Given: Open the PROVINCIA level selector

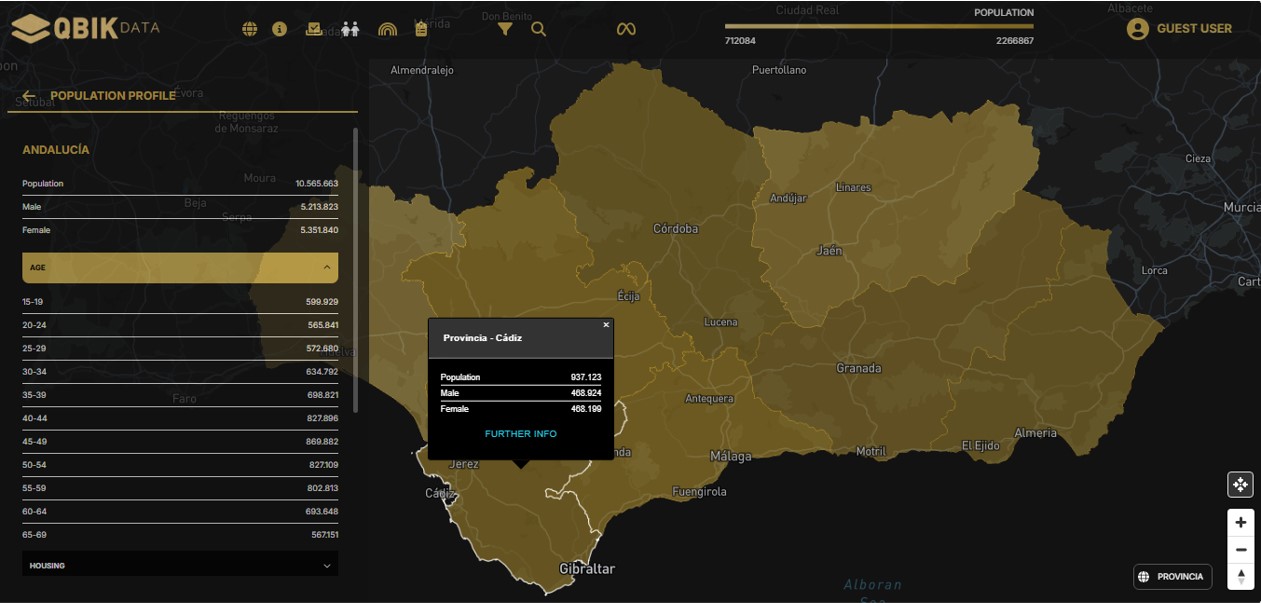Looking at the screenshot, I should click(1172, 577).
